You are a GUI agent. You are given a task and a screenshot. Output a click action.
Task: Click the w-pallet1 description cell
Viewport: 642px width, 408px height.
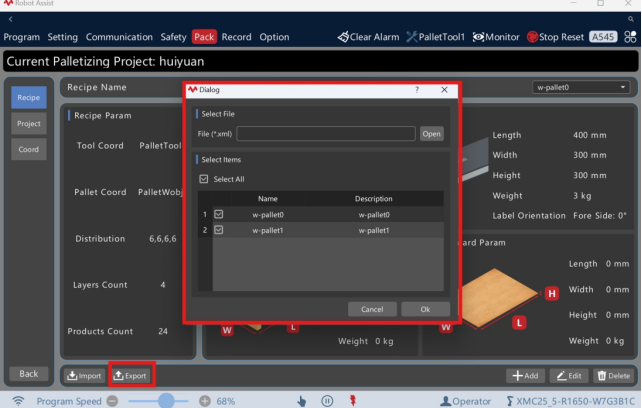374,230
